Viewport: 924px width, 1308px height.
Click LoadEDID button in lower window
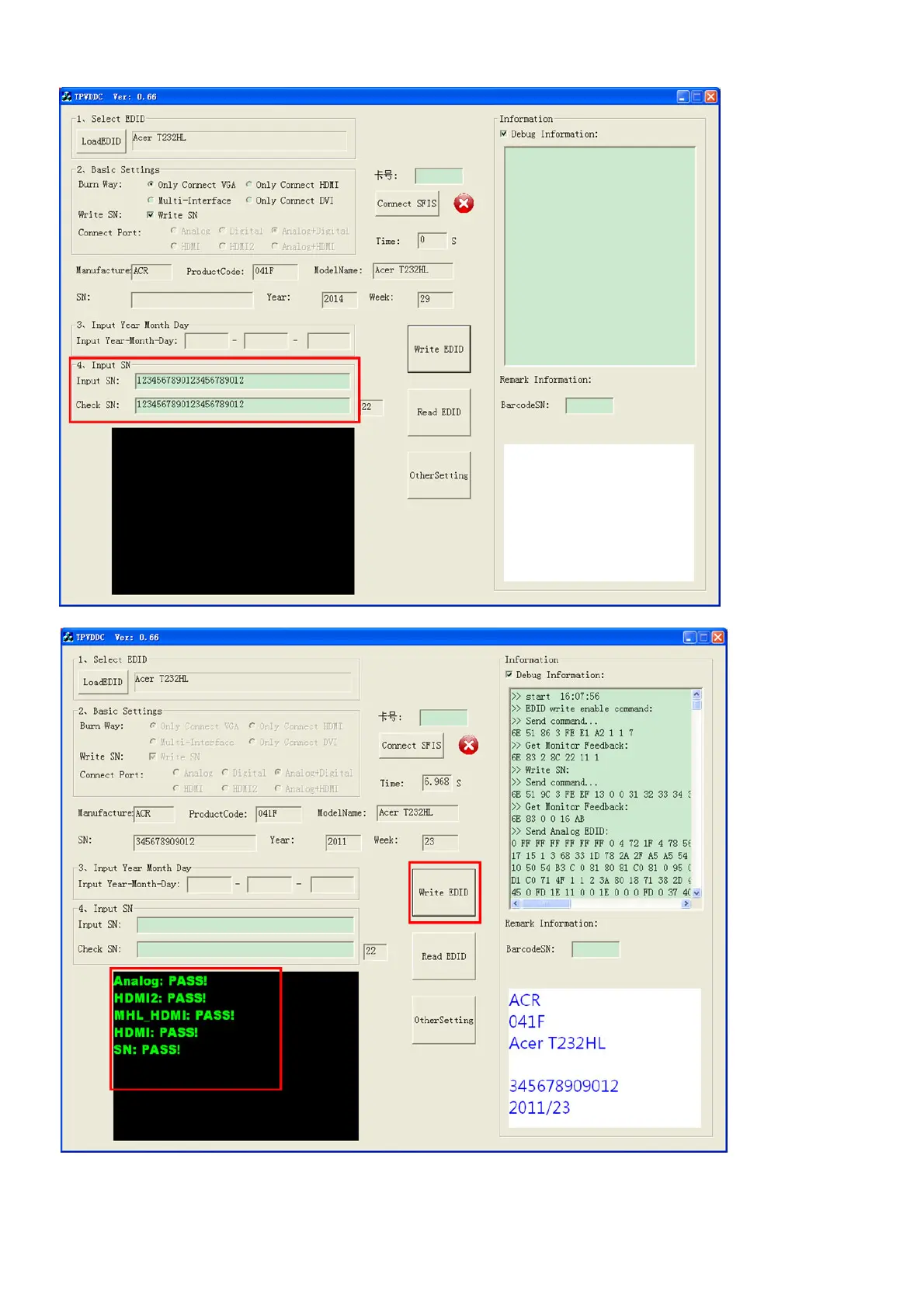click(x=102, y=682)
